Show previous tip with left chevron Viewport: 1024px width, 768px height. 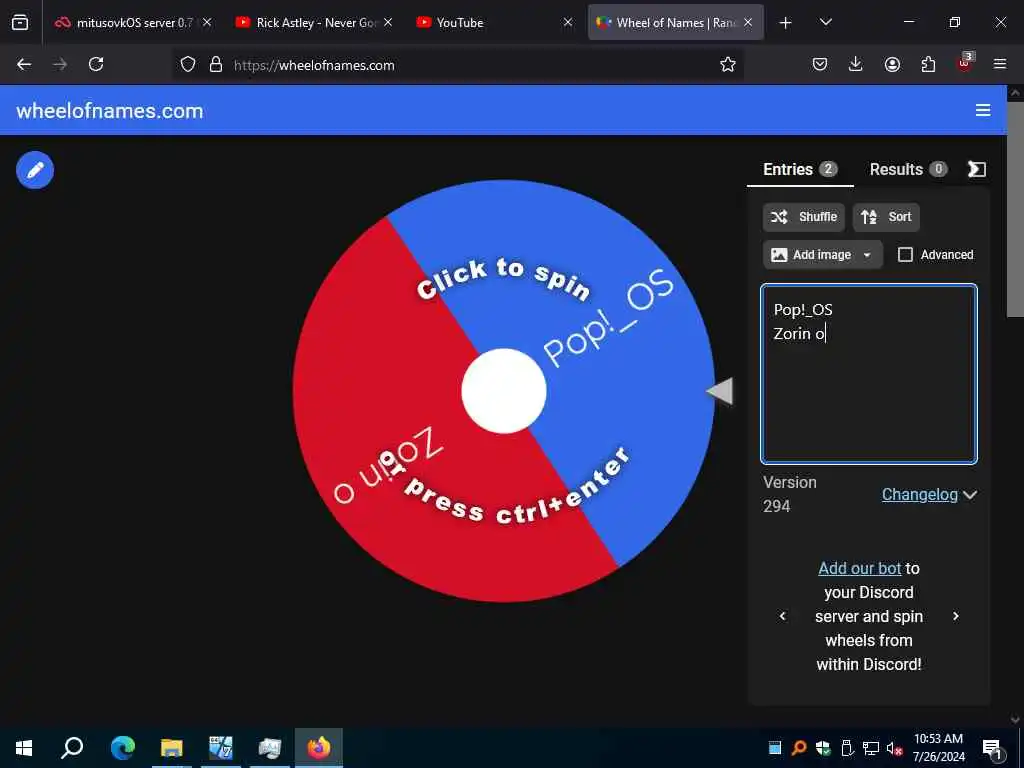782,616
